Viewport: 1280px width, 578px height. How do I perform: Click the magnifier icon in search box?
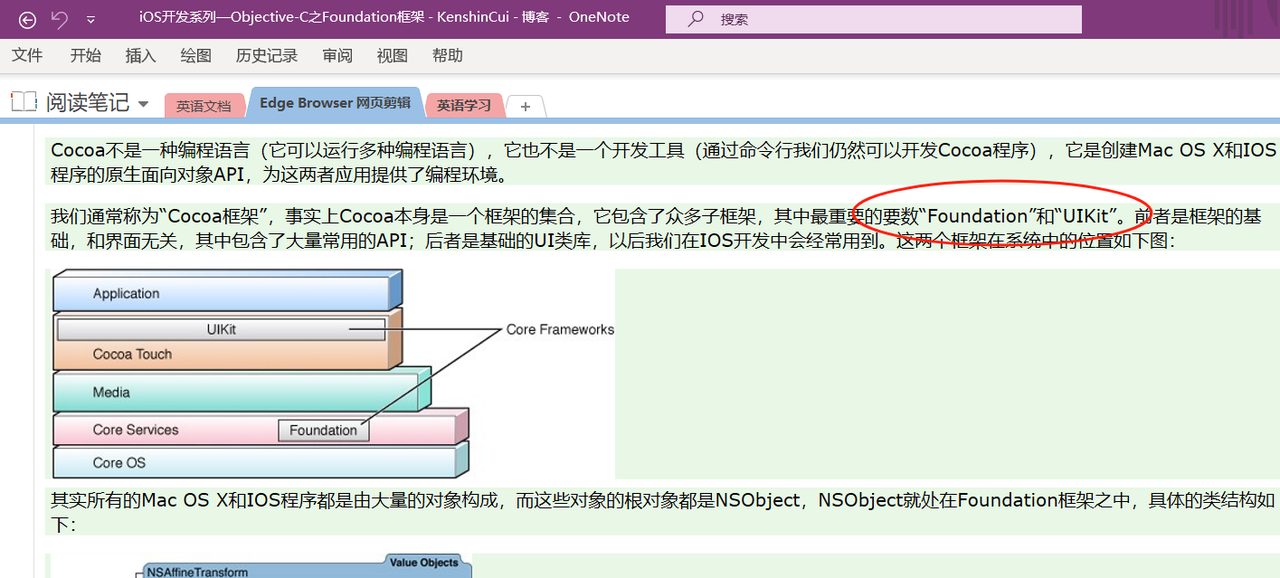coord(696,19)
